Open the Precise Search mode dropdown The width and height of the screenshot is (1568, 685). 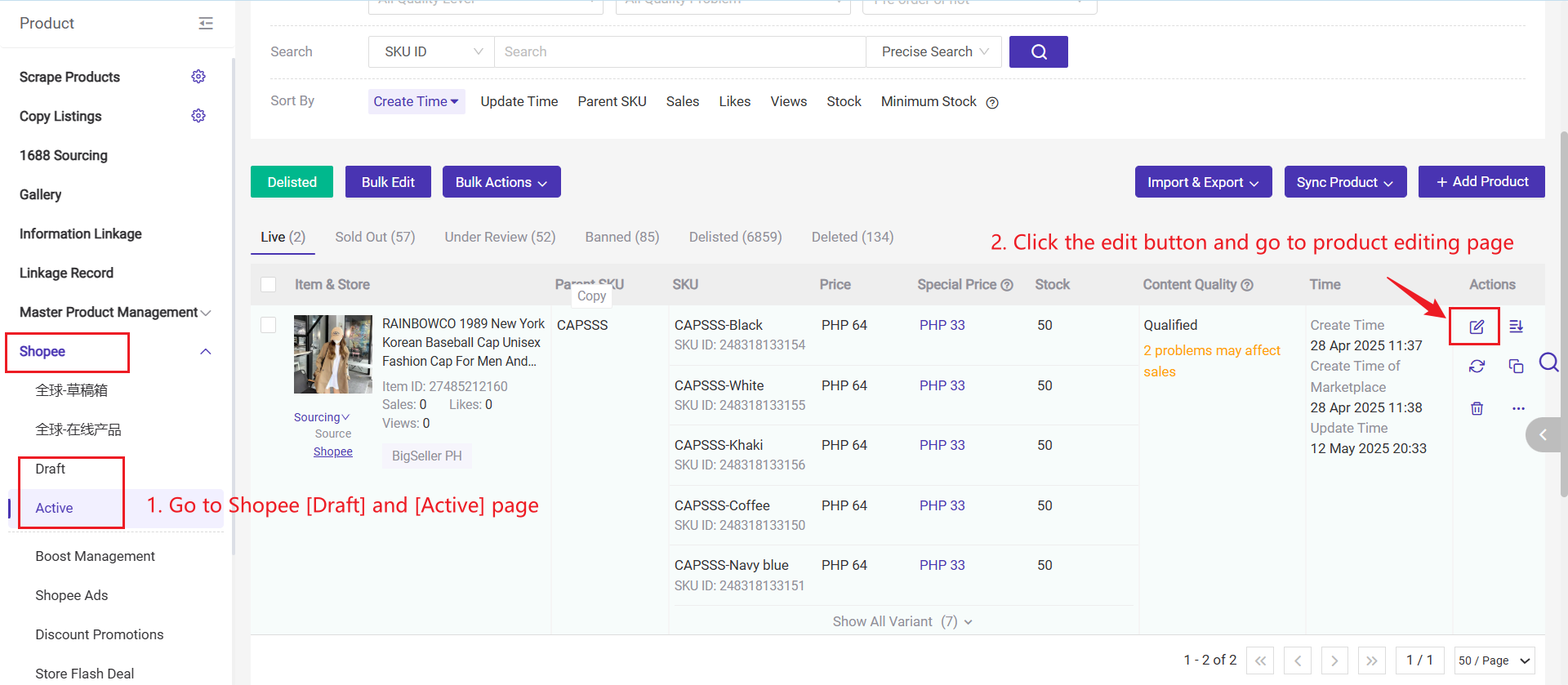933,51
